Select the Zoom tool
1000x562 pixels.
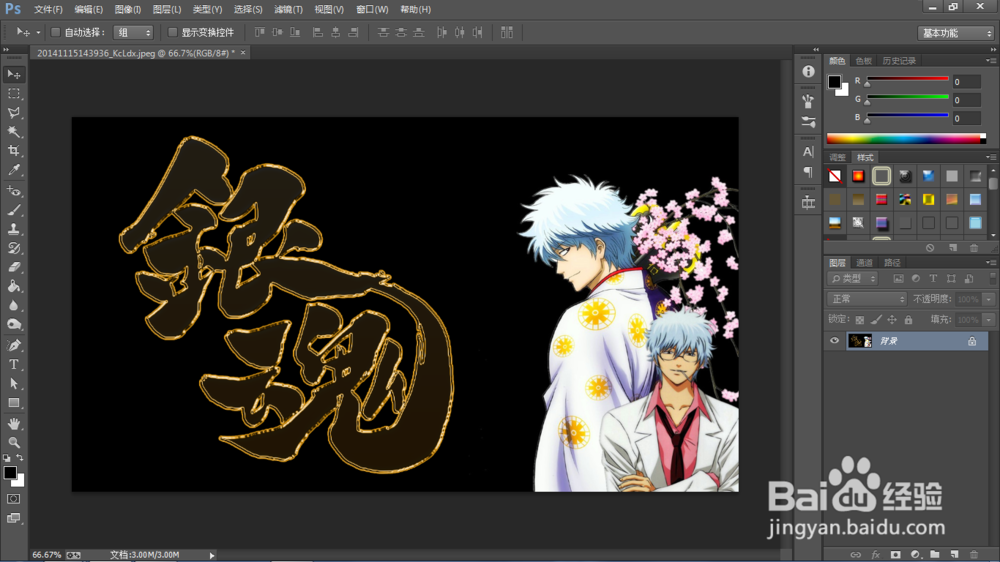(13, 442)
